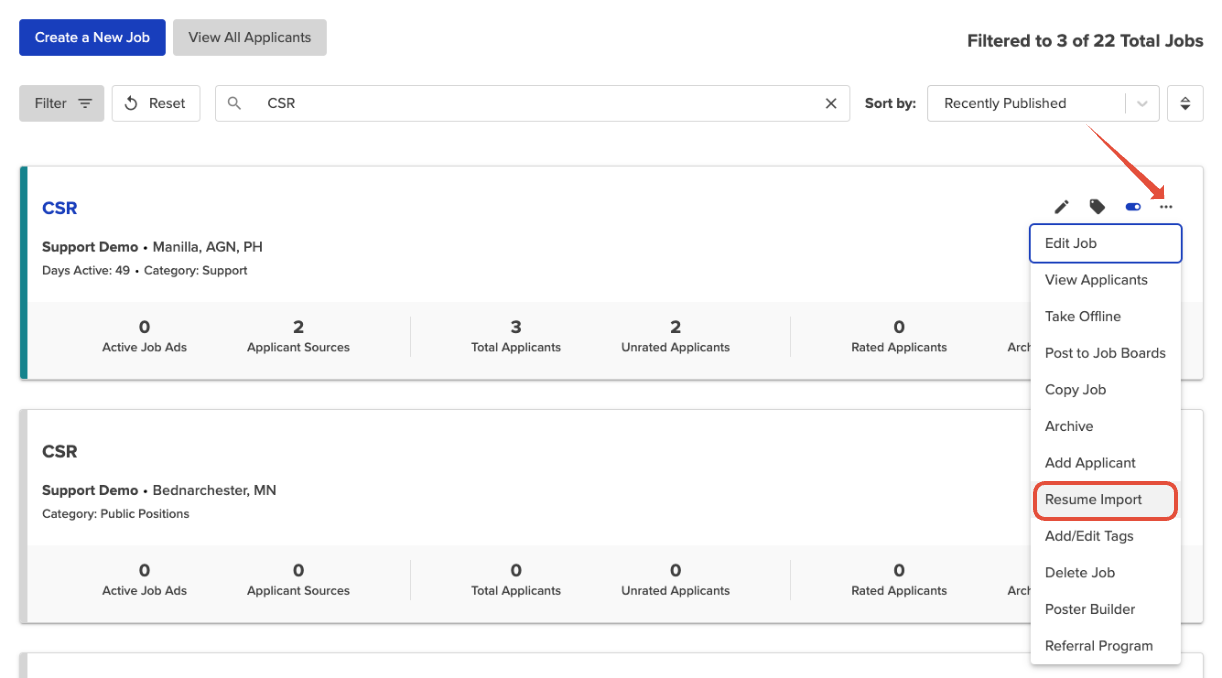Select Edit Job from the menu
The width and height of the screenshot is (1222, 678).
pyautogui.click(x=1106, y=243)
